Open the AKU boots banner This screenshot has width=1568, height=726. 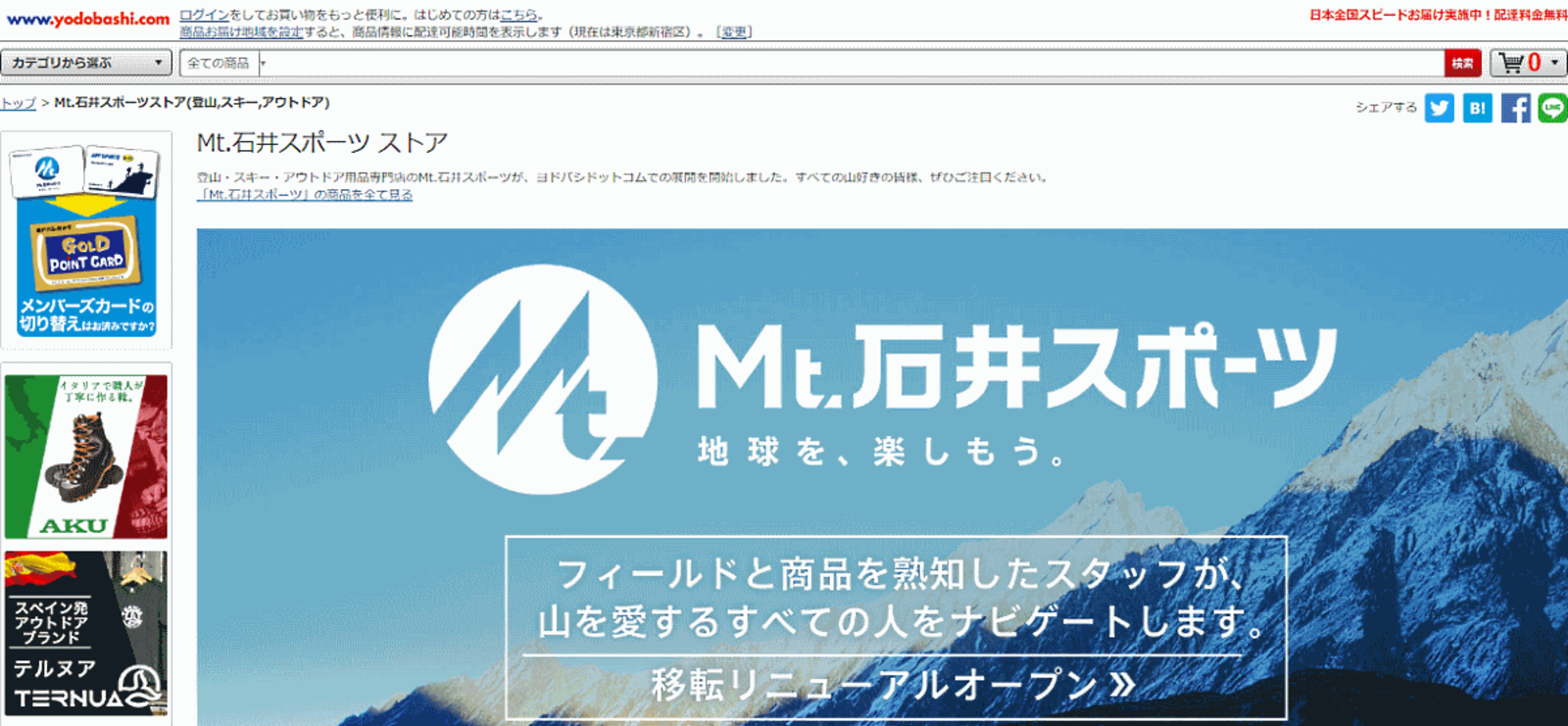(86, 457)
